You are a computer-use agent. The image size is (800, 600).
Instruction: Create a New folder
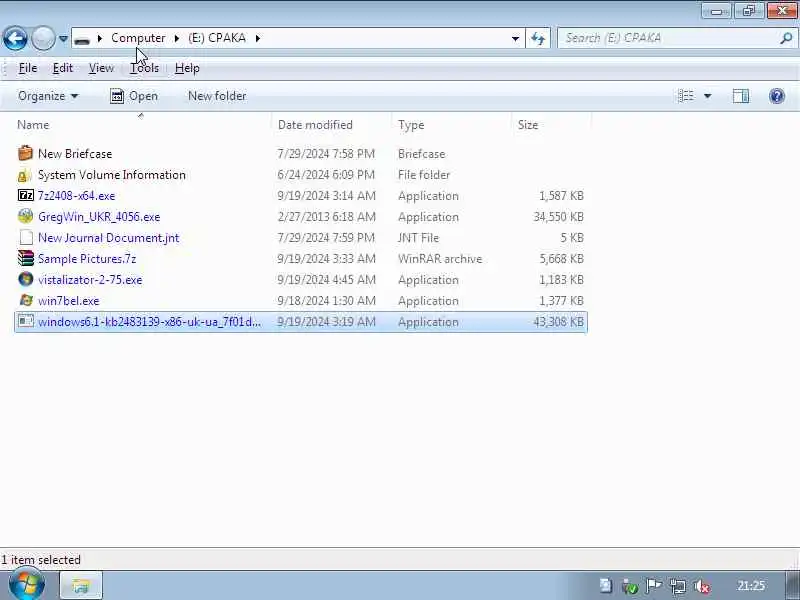tap(217, 96)
